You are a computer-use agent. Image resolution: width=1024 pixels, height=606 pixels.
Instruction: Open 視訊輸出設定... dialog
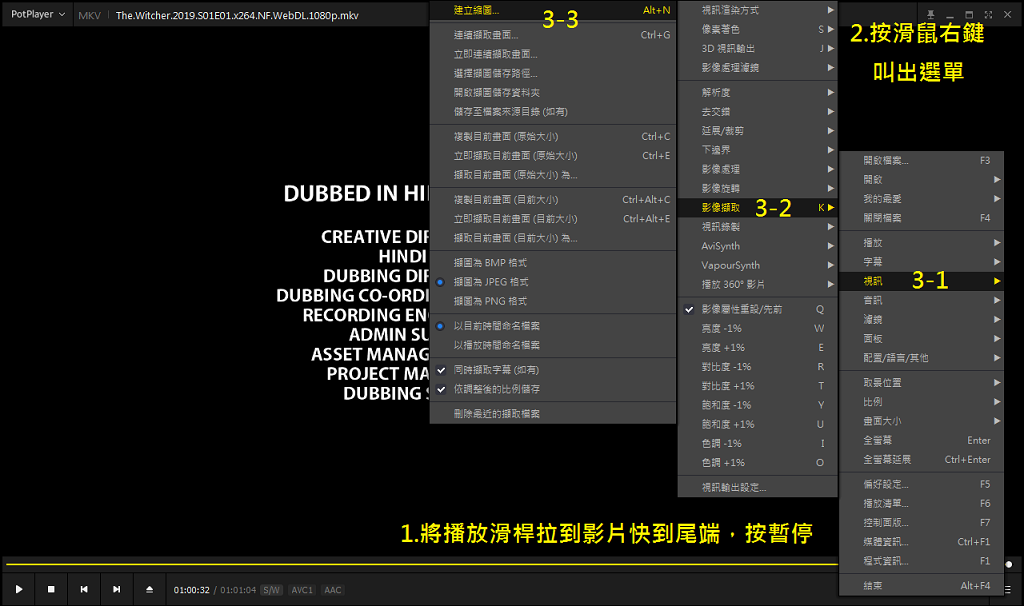pyautogui.click(x=758, y=487)
